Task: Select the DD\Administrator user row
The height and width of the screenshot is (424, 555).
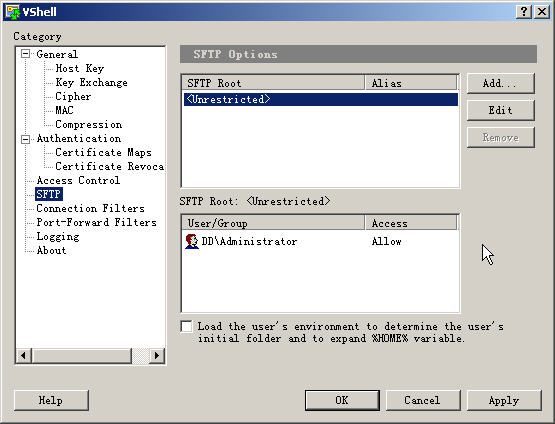Action: [321, 241]
